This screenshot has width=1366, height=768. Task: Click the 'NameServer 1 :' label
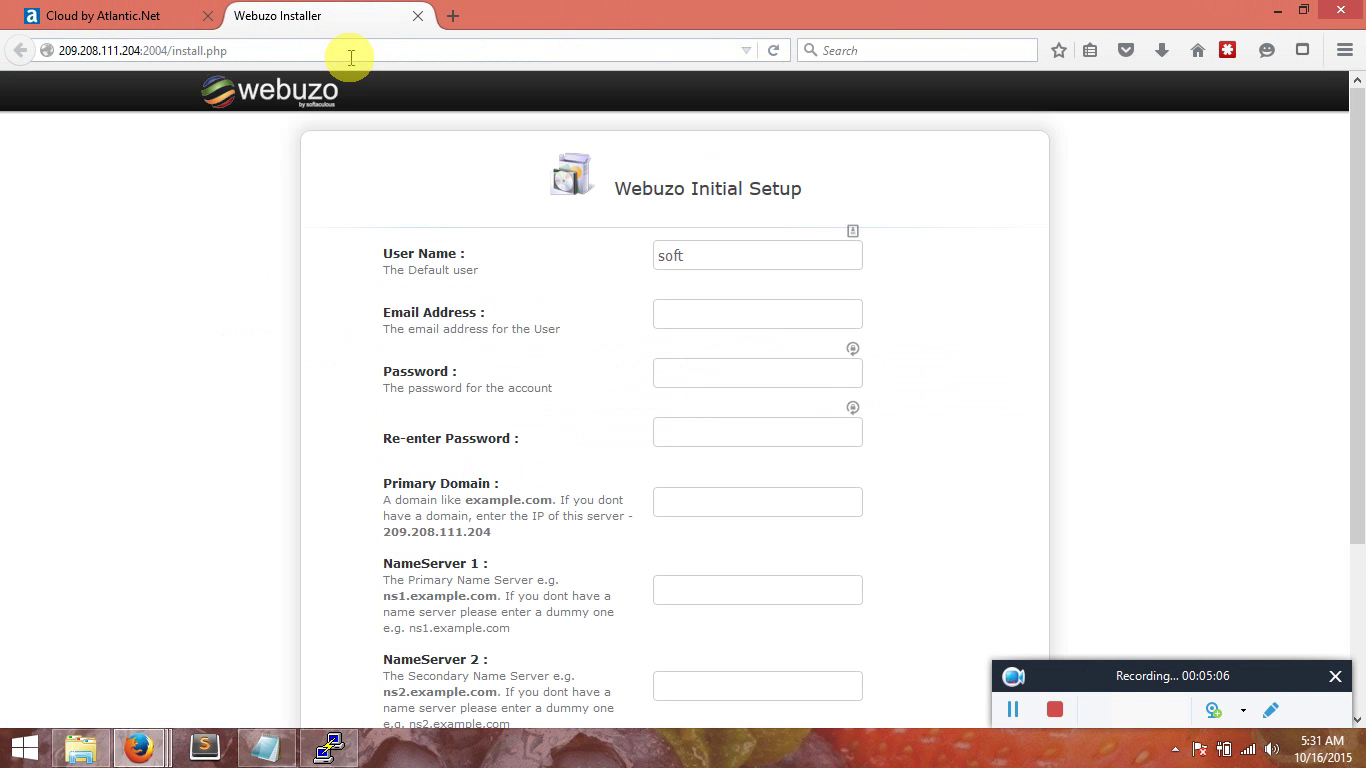coord(436,563)
